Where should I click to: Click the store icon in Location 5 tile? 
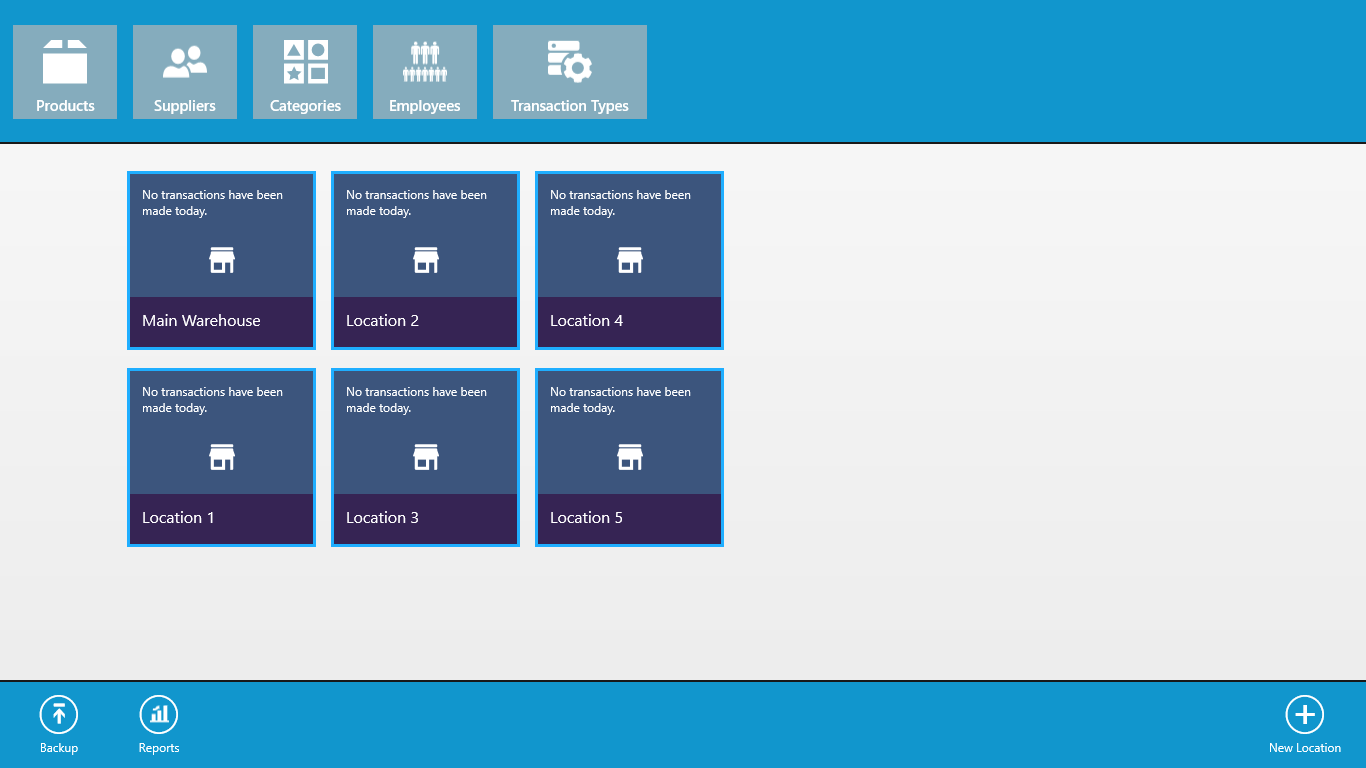pos(630,457)
